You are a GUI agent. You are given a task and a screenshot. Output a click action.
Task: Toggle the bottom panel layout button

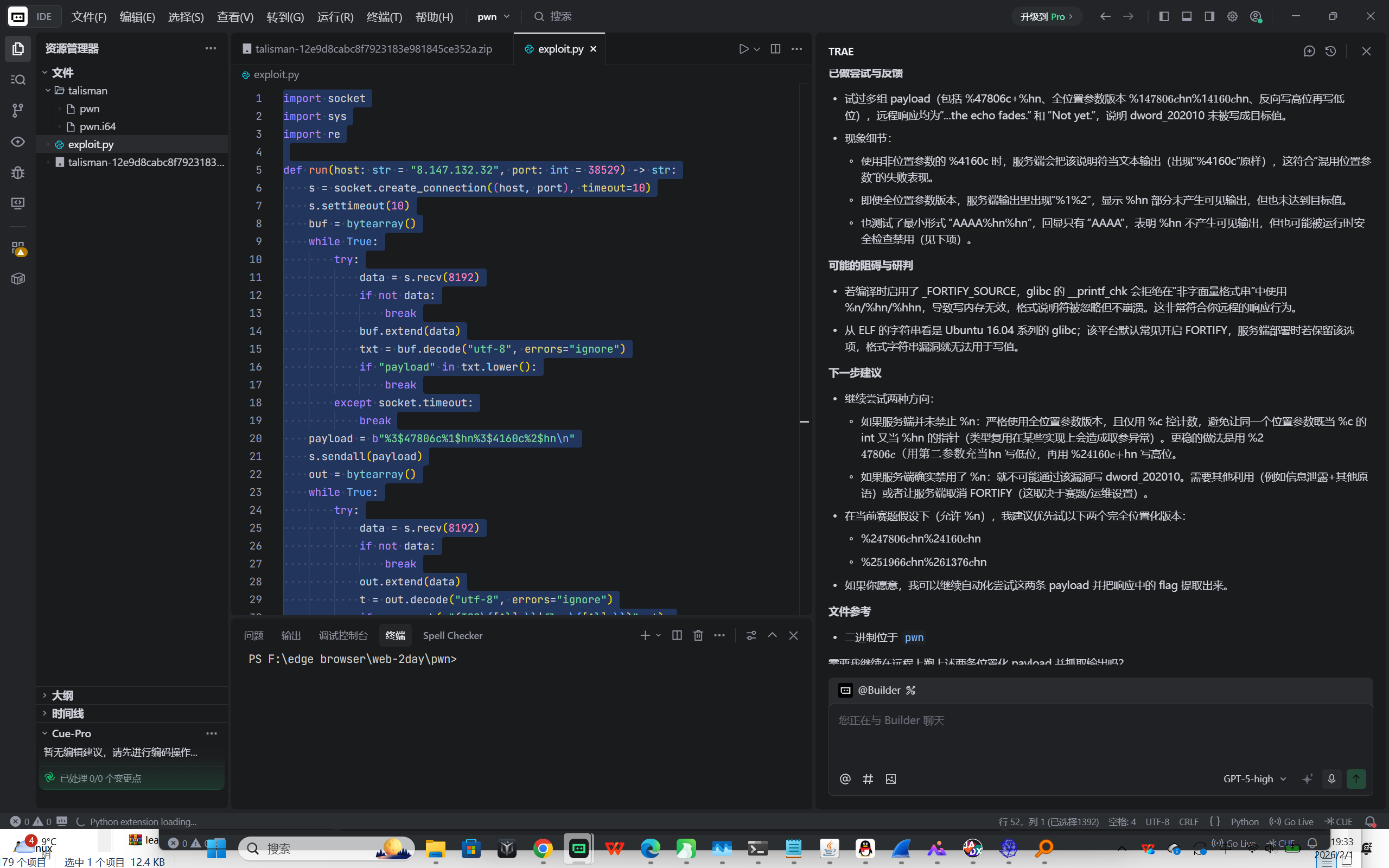click(1187, 17)
